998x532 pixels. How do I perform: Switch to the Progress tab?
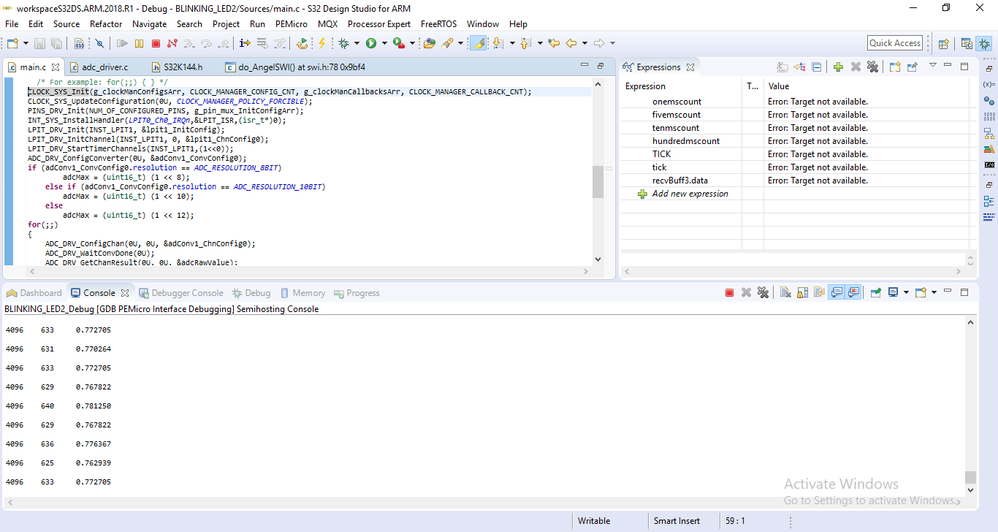356,293
